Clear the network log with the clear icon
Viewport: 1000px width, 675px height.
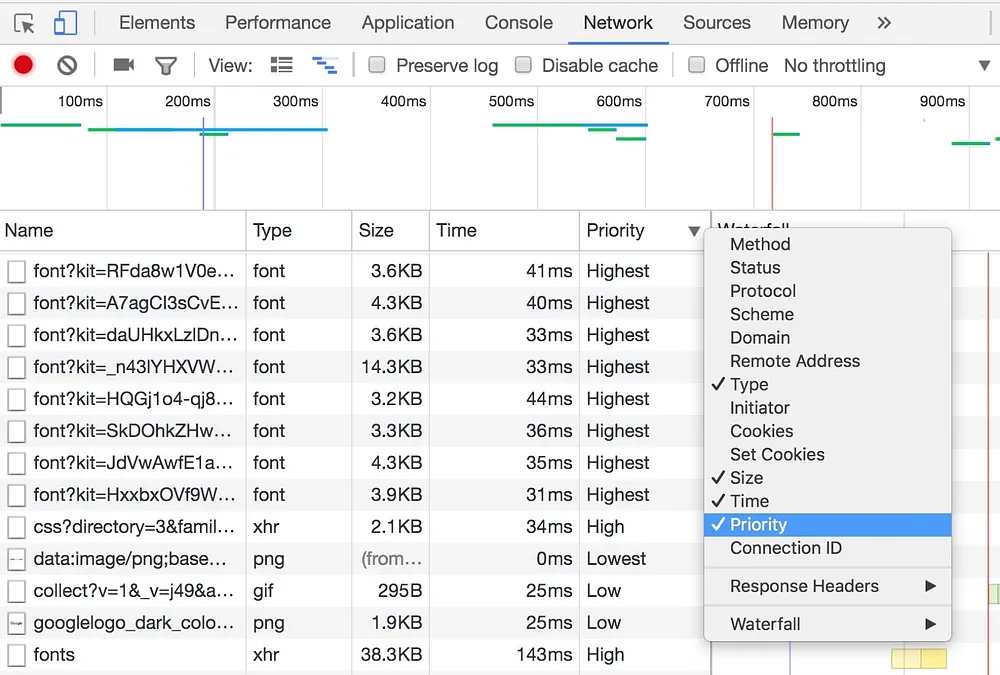point(67,66)
